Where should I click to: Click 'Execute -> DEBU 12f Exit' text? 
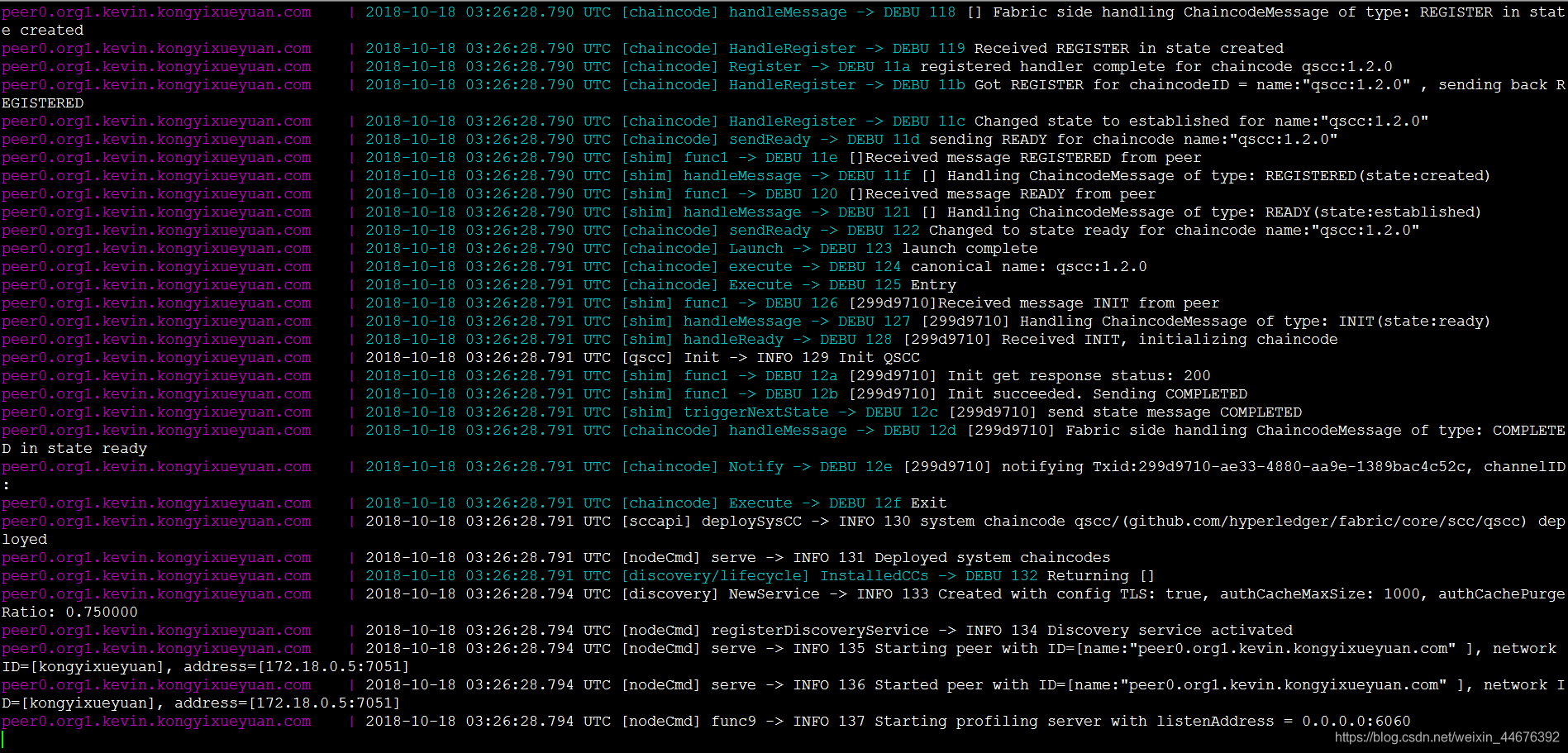pyautogui.click(x=837, y=503)
